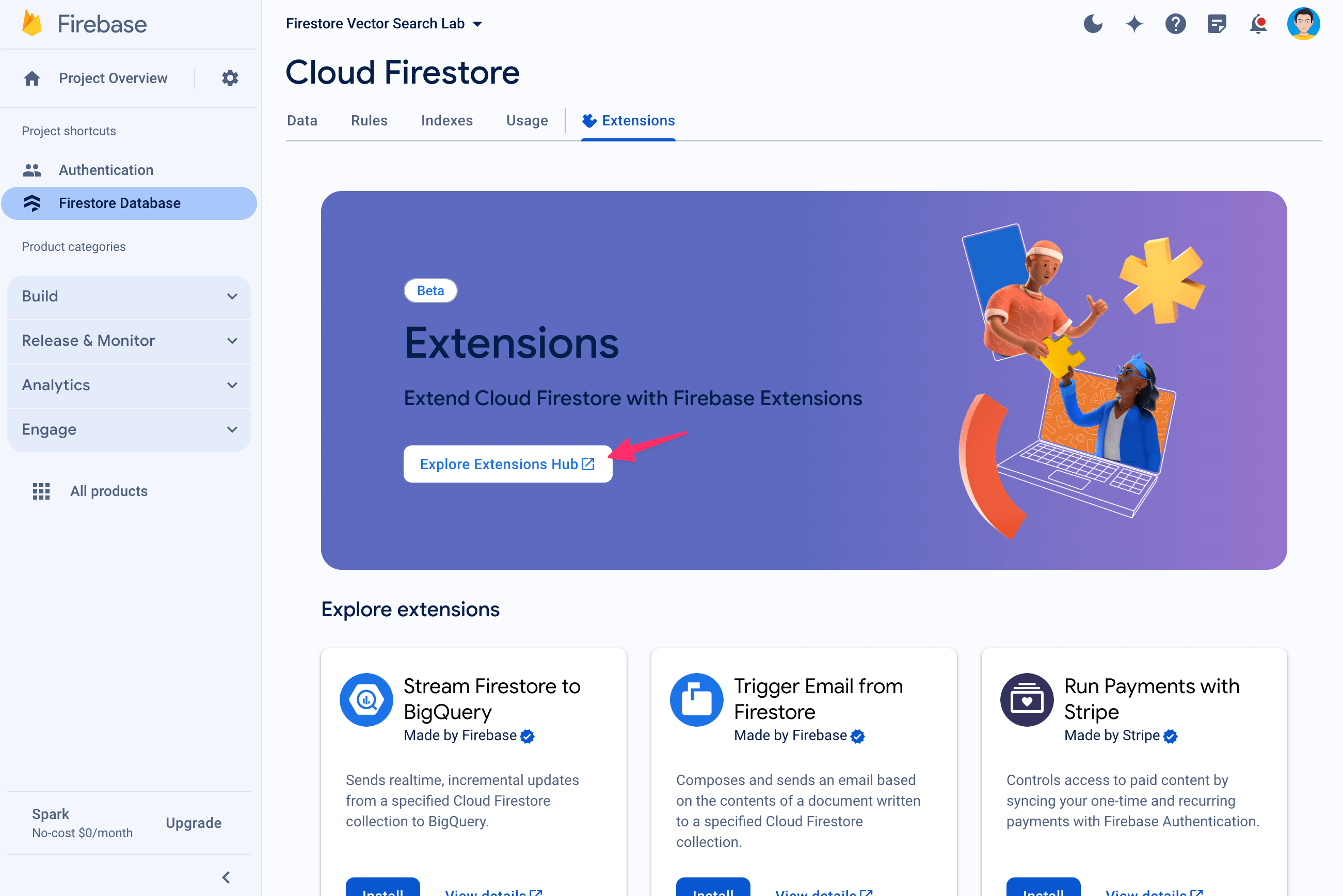Click the chat/feedback icon
1343x896 pixels.
pyautogui.click(x=1218, y=23)
